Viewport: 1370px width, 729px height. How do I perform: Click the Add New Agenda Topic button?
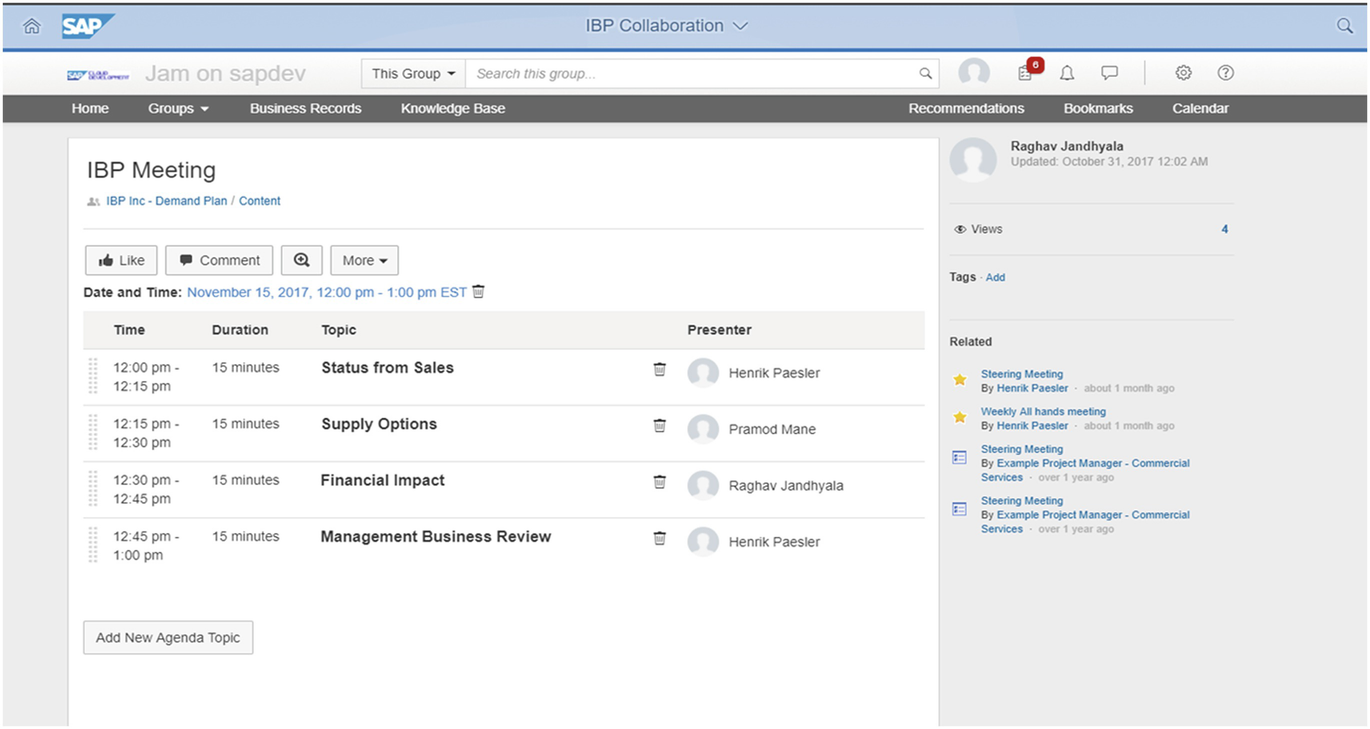[167, 637]
